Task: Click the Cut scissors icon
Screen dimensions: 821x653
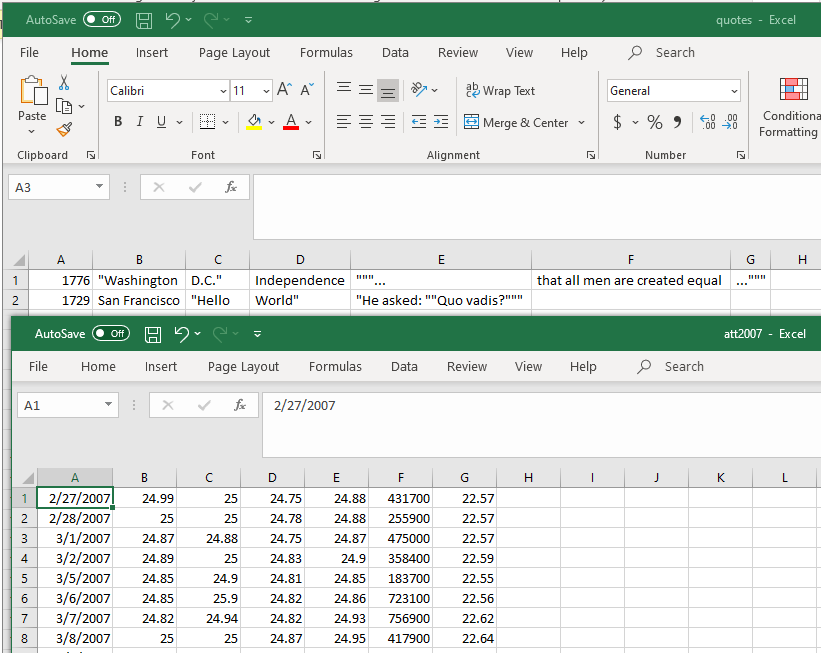Action: [64, 83]
